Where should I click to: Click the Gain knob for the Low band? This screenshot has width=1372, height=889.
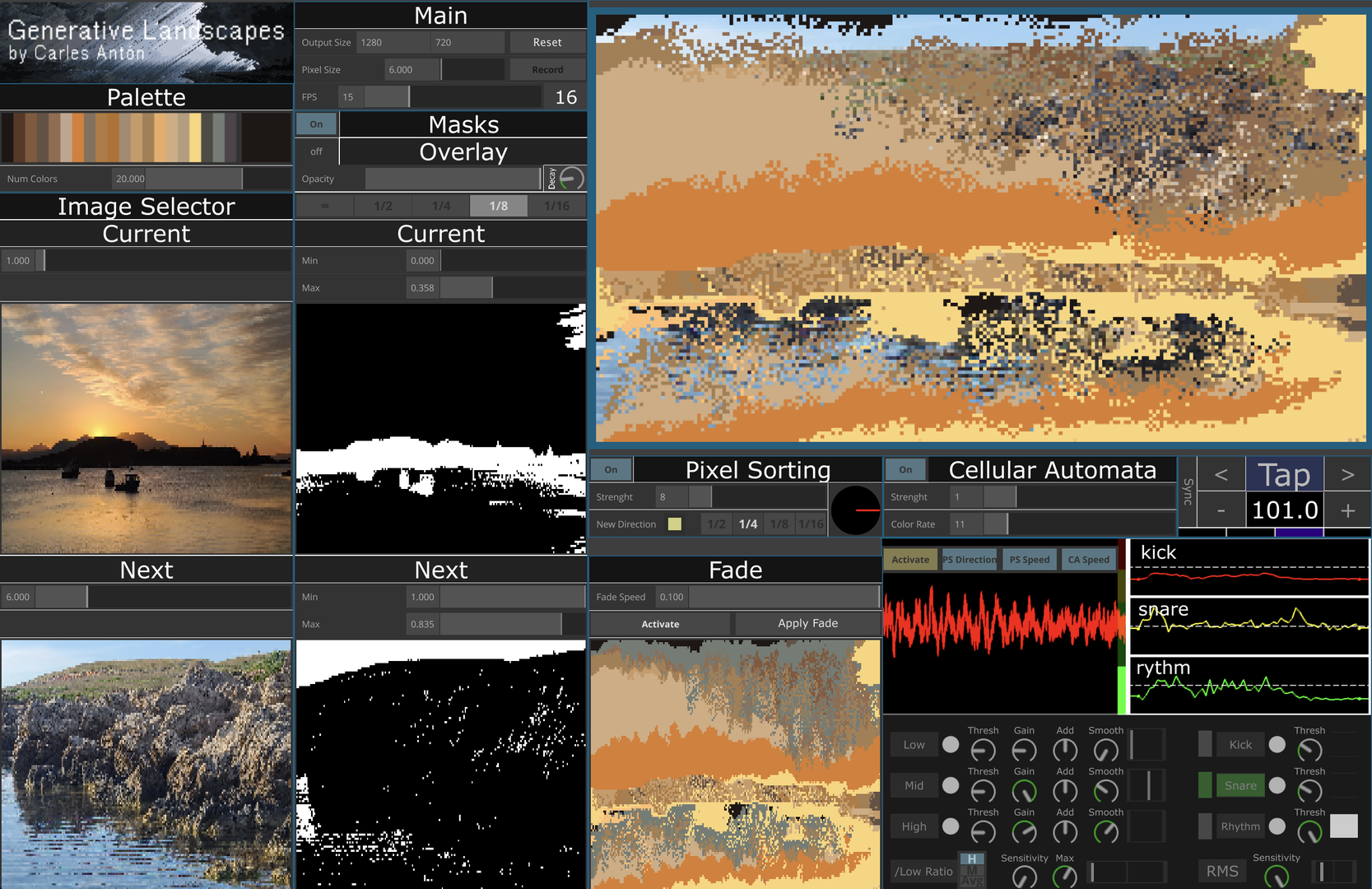pyautogui.click(x=1025, y=750)
